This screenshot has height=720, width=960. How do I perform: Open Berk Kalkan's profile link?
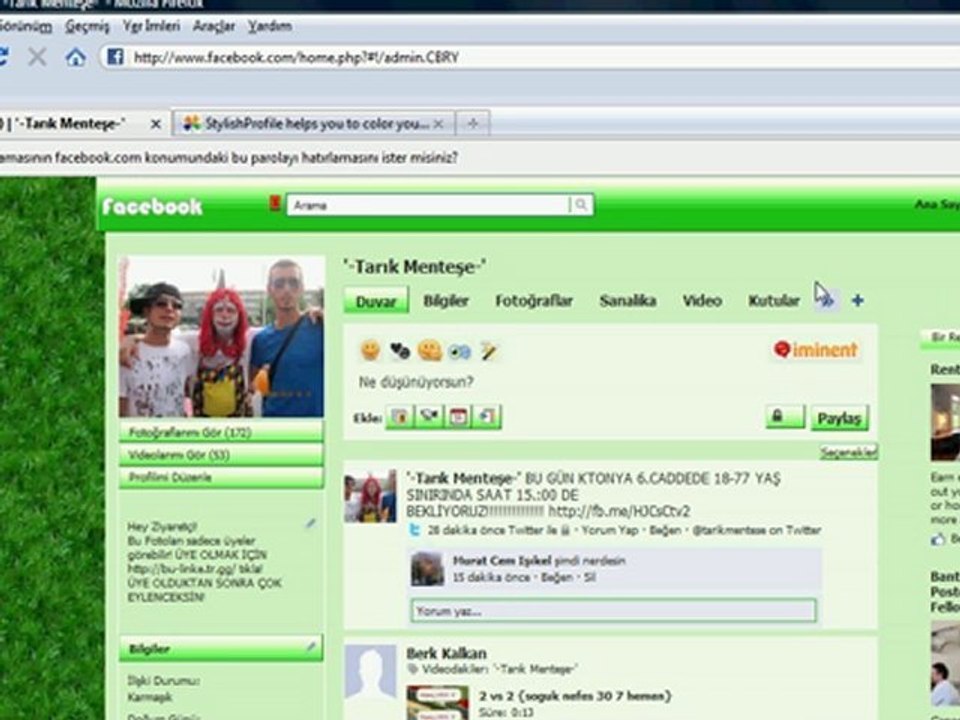446,653
